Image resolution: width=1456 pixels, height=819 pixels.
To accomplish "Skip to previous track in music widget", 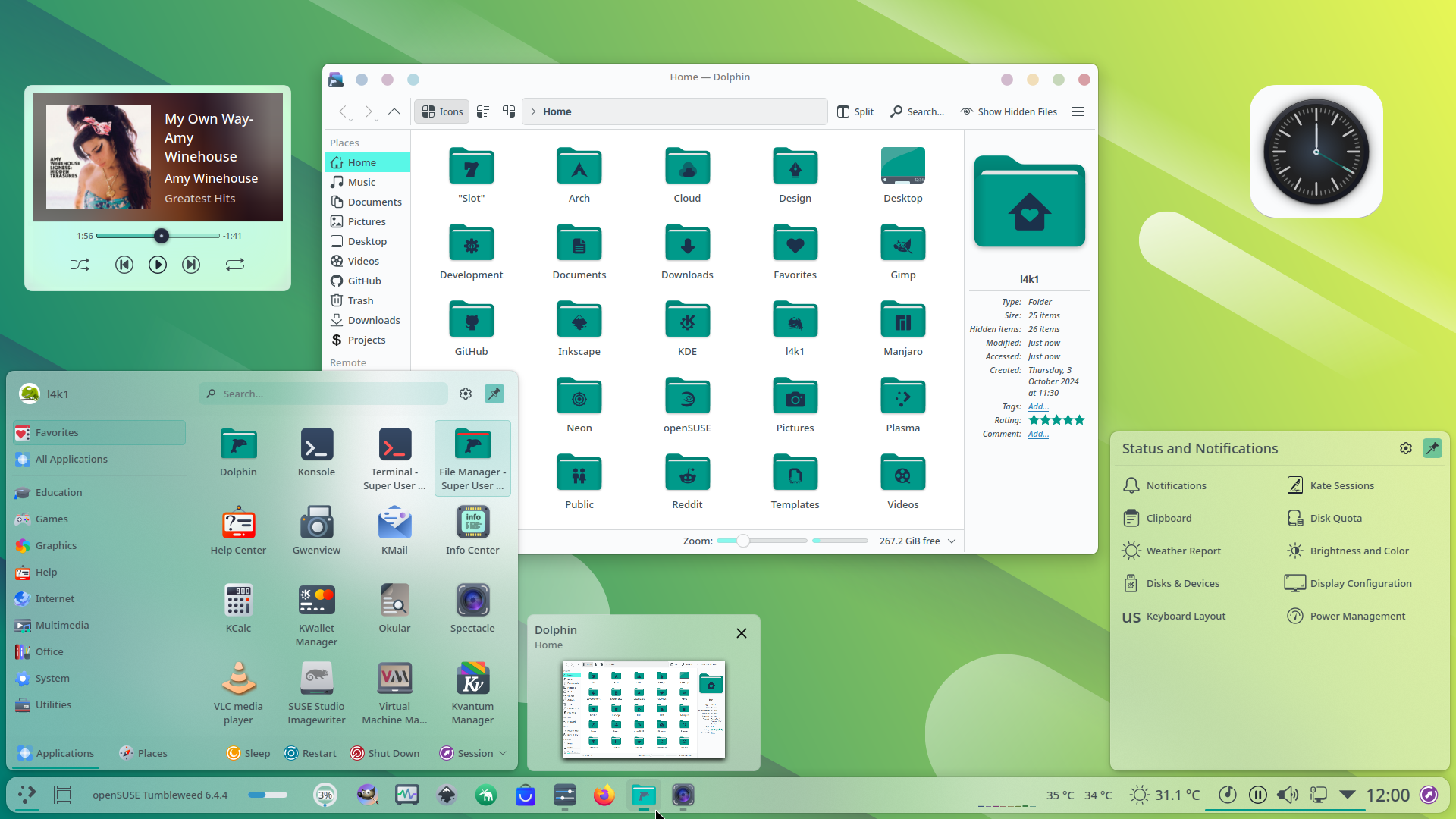I will click(124, 265).
